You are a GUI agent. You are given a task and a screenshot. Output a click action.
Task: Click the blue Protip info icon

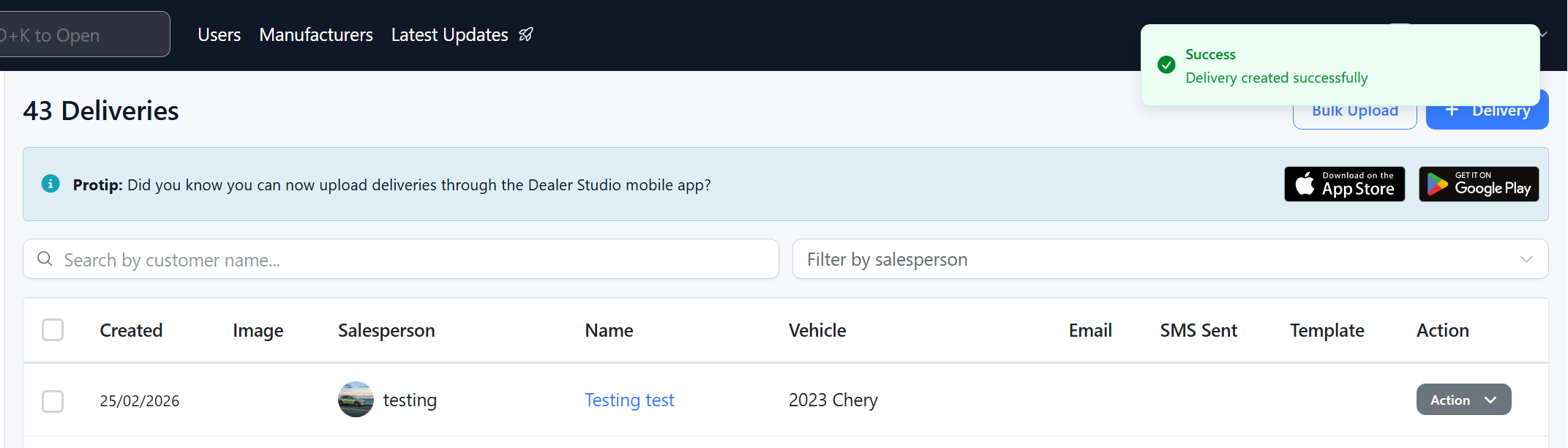pos(50,184)
